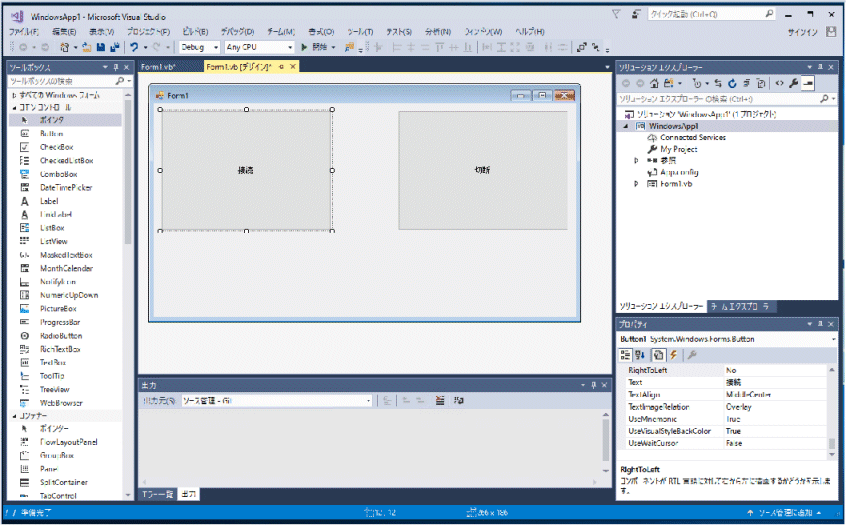Click the Start debugging button

coord(318,47)
